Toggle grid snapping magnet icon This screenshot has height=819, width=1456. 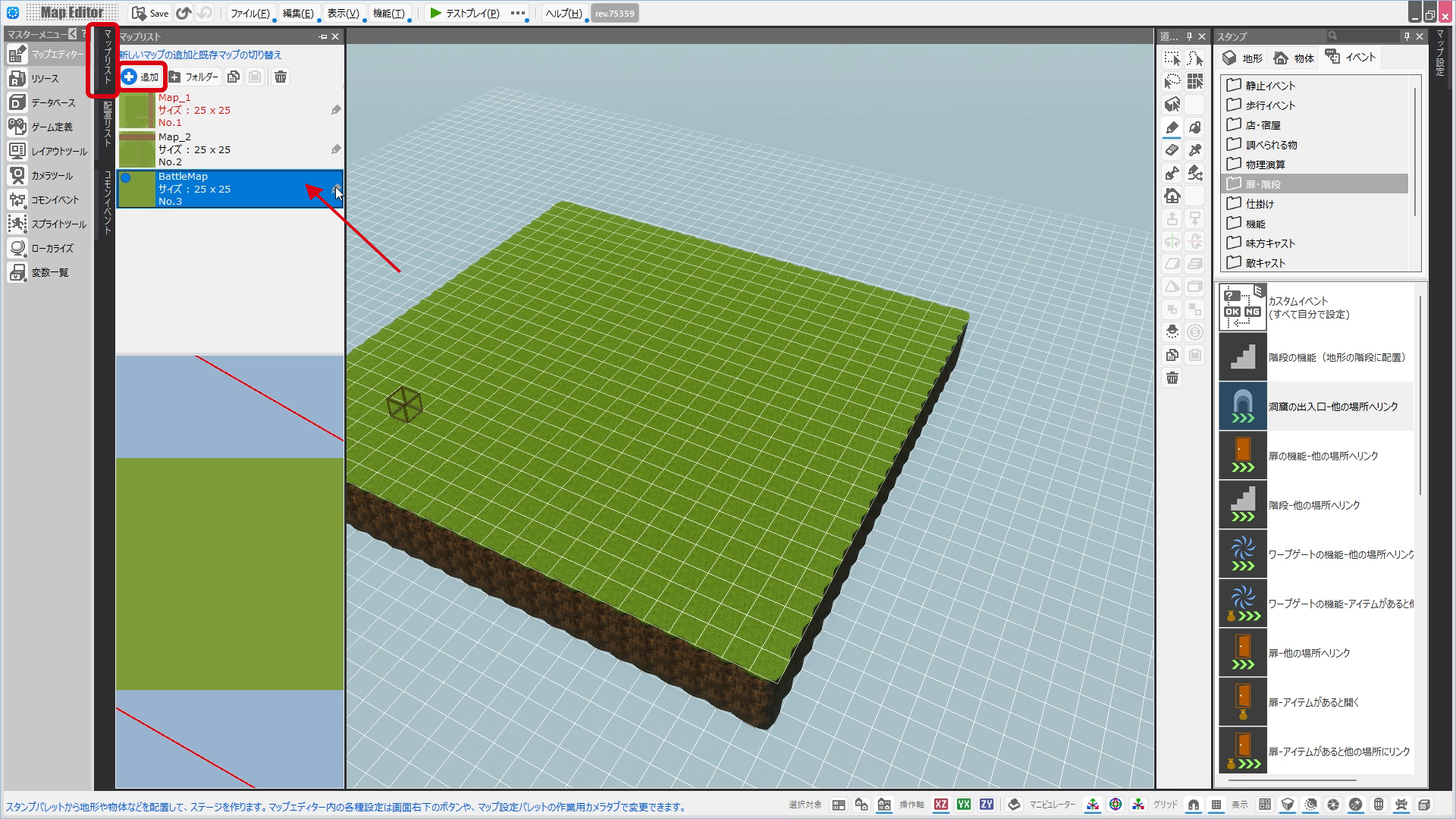tap(1194, 805)
